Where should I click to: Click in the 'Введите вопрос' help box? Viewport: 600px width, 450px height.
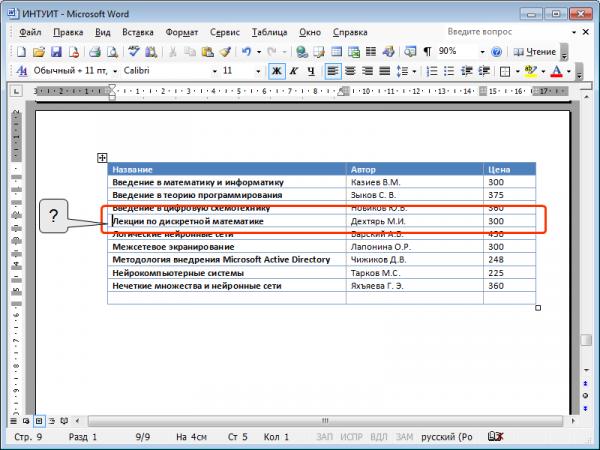click(x=507, y=32)
